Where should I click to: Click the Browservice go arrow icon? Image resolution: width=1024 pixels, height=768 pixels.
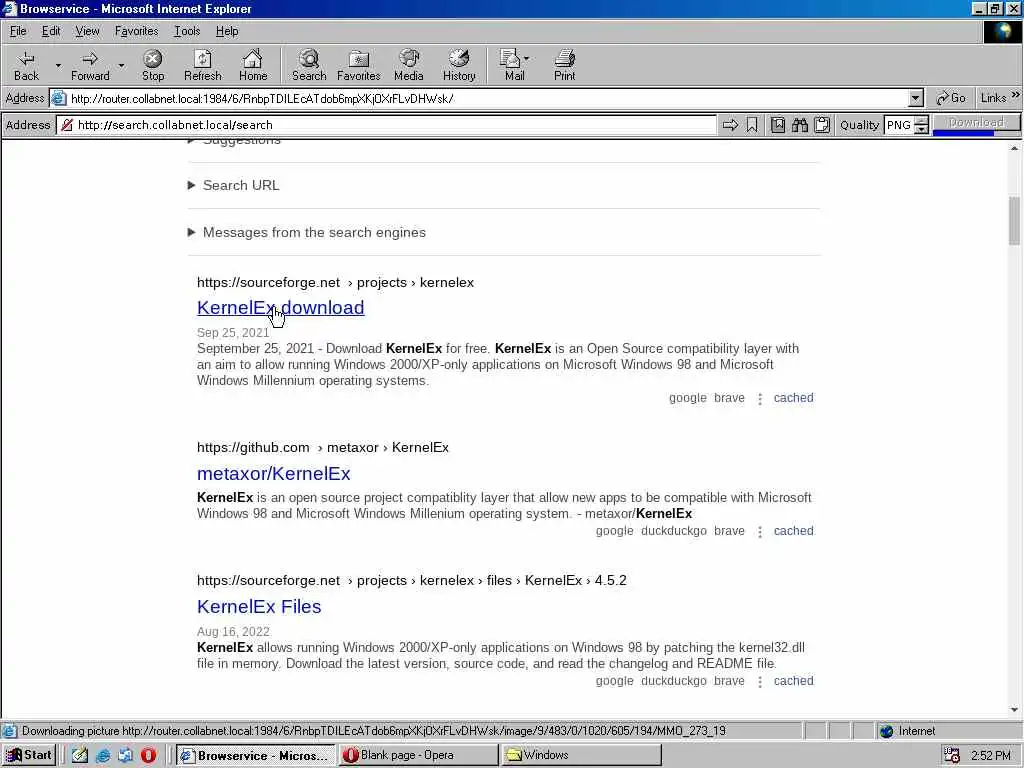click(x=730, y=125)
